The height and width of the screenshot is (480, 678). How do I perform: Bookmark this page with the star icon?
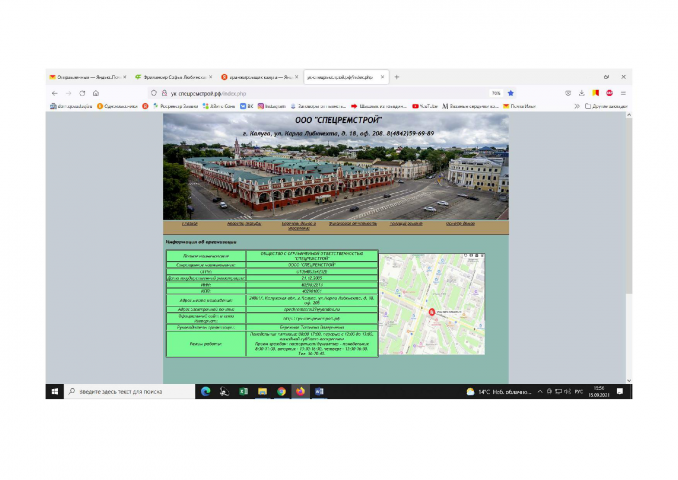[511, 93]
